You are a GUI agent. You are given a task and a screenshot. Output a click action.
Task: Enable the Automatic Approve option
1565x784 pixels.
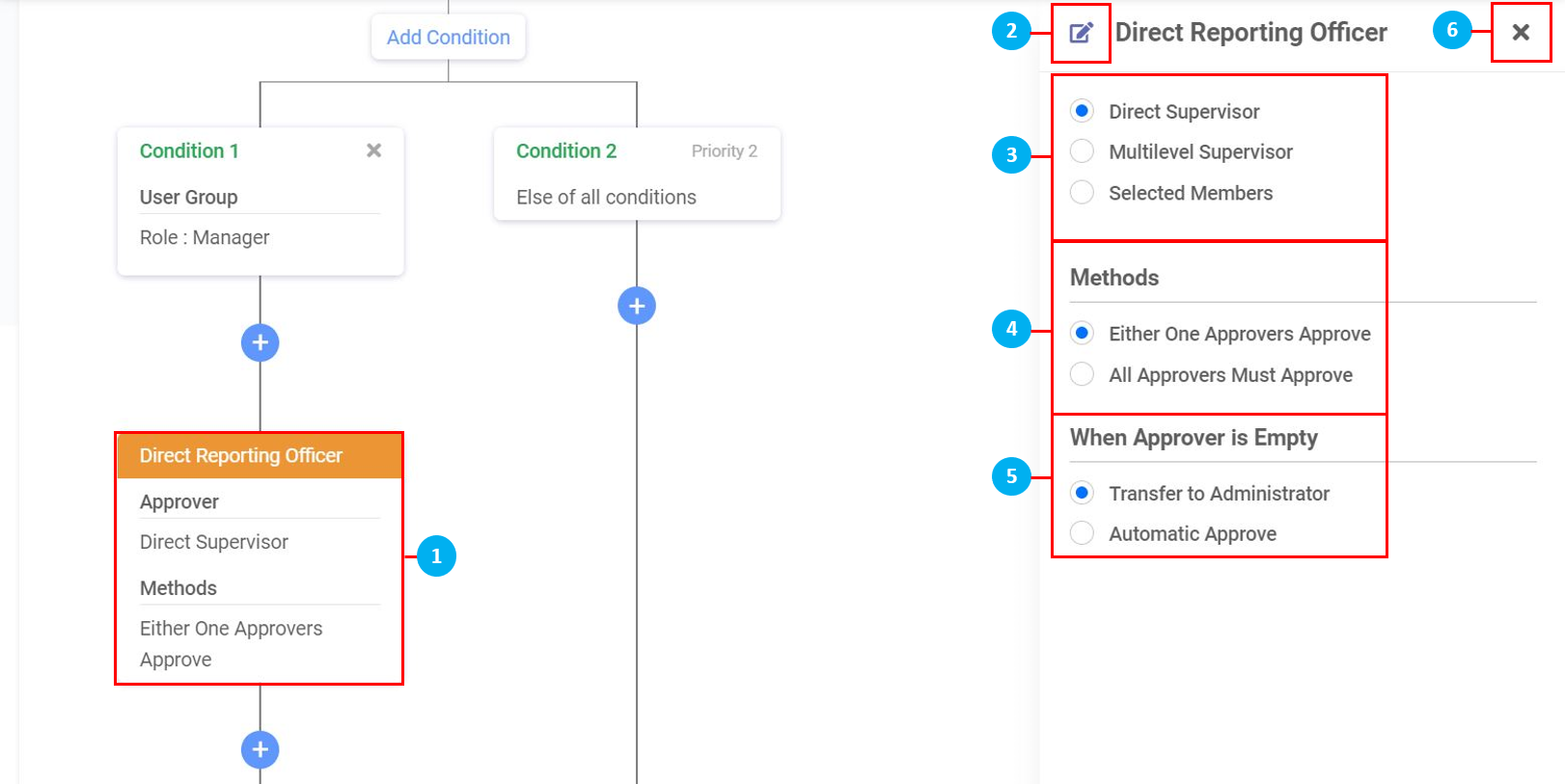point(1083,533)
